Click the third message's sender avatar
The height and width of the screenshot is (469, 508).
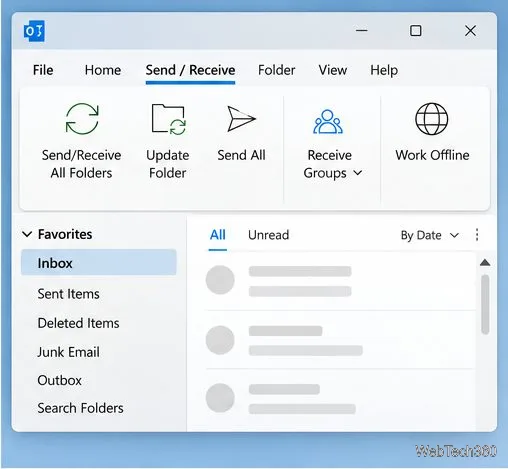220,398
